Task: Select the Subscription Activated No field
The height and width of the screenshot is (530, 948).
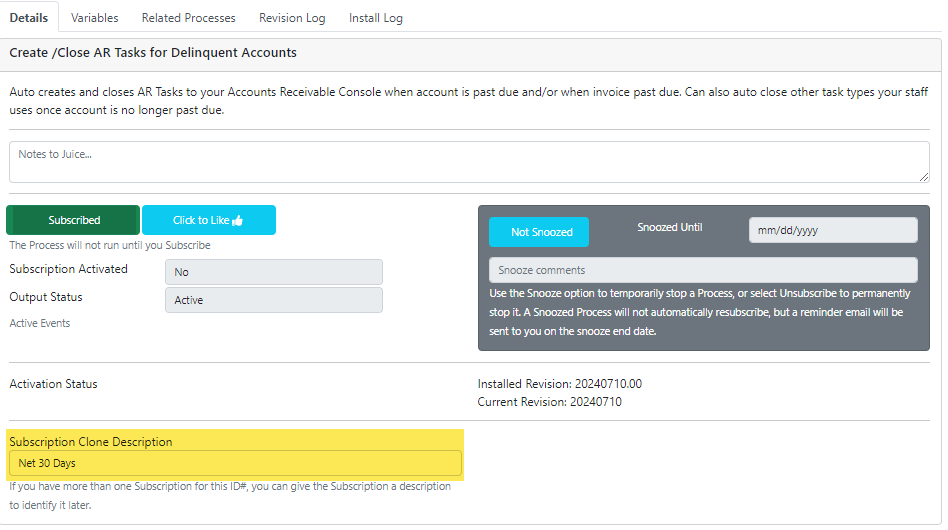Action: (x=274, y=272)
